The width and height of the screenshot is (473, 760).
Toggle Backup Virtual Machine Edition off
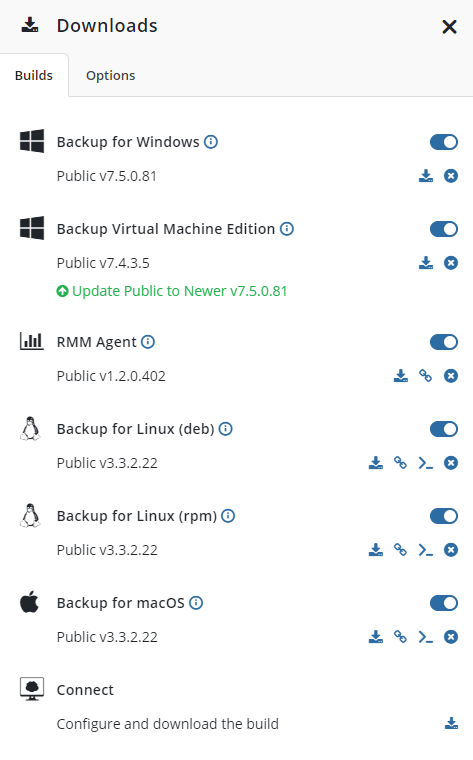pos(443,229)
